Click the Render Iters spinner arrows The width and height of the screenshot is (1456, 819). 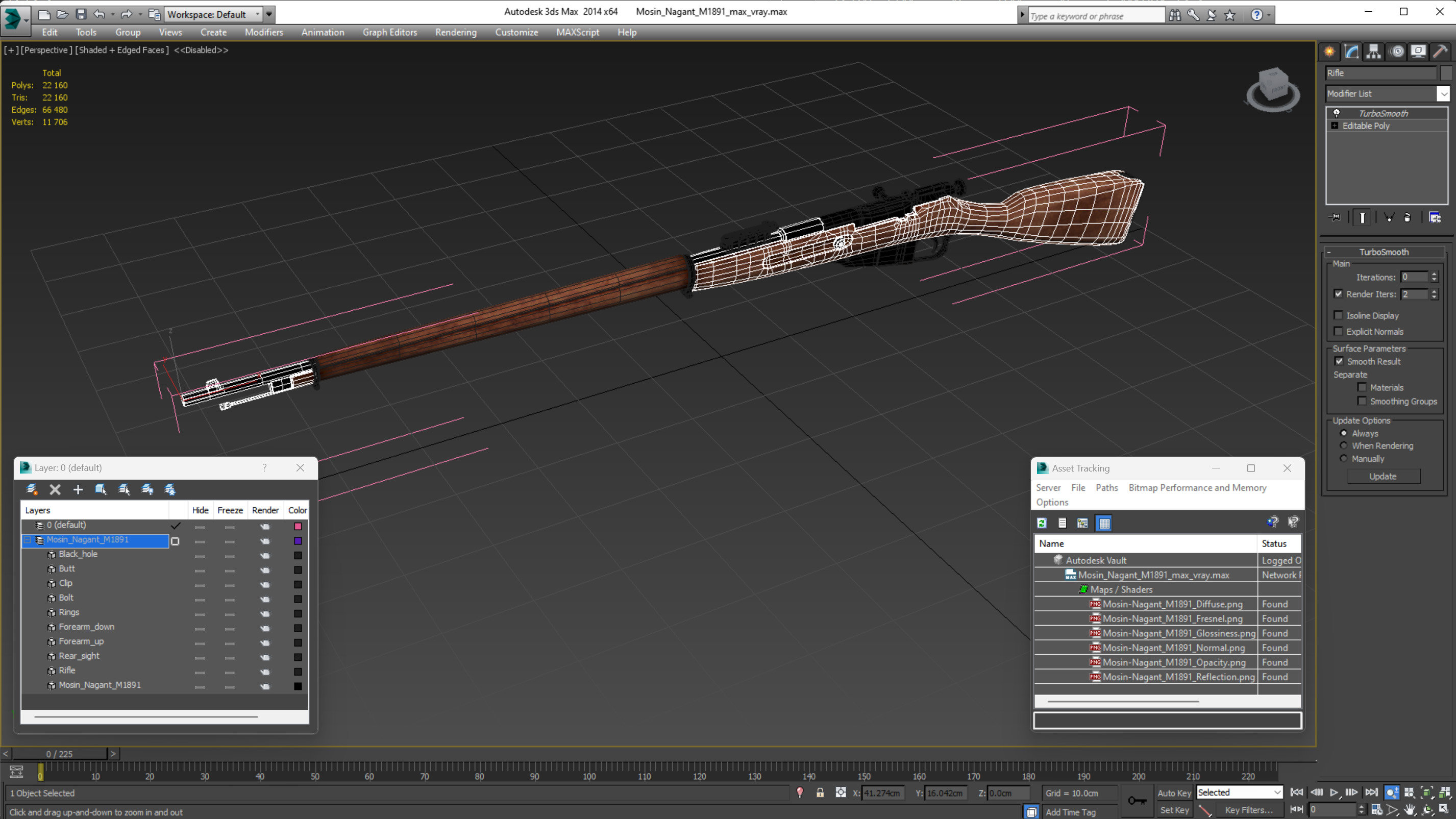[x=1434, y=294]
